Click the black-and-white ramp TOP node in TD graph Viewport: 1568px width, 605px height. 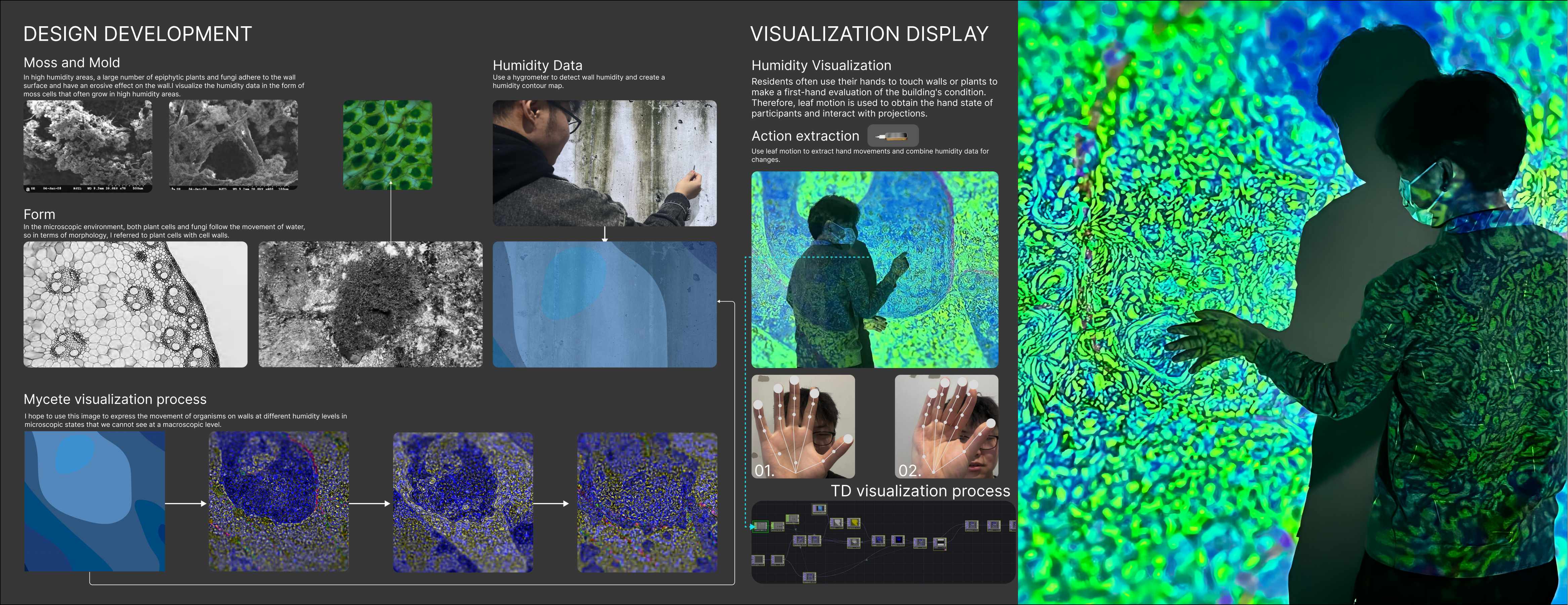pyautogui.click(x=940, y=542)
